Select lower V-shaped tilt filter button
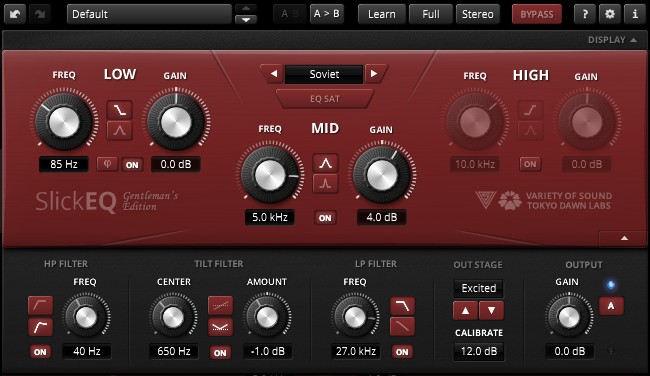The height and width of the screenshot is (376, 650). tap(220, 327)
